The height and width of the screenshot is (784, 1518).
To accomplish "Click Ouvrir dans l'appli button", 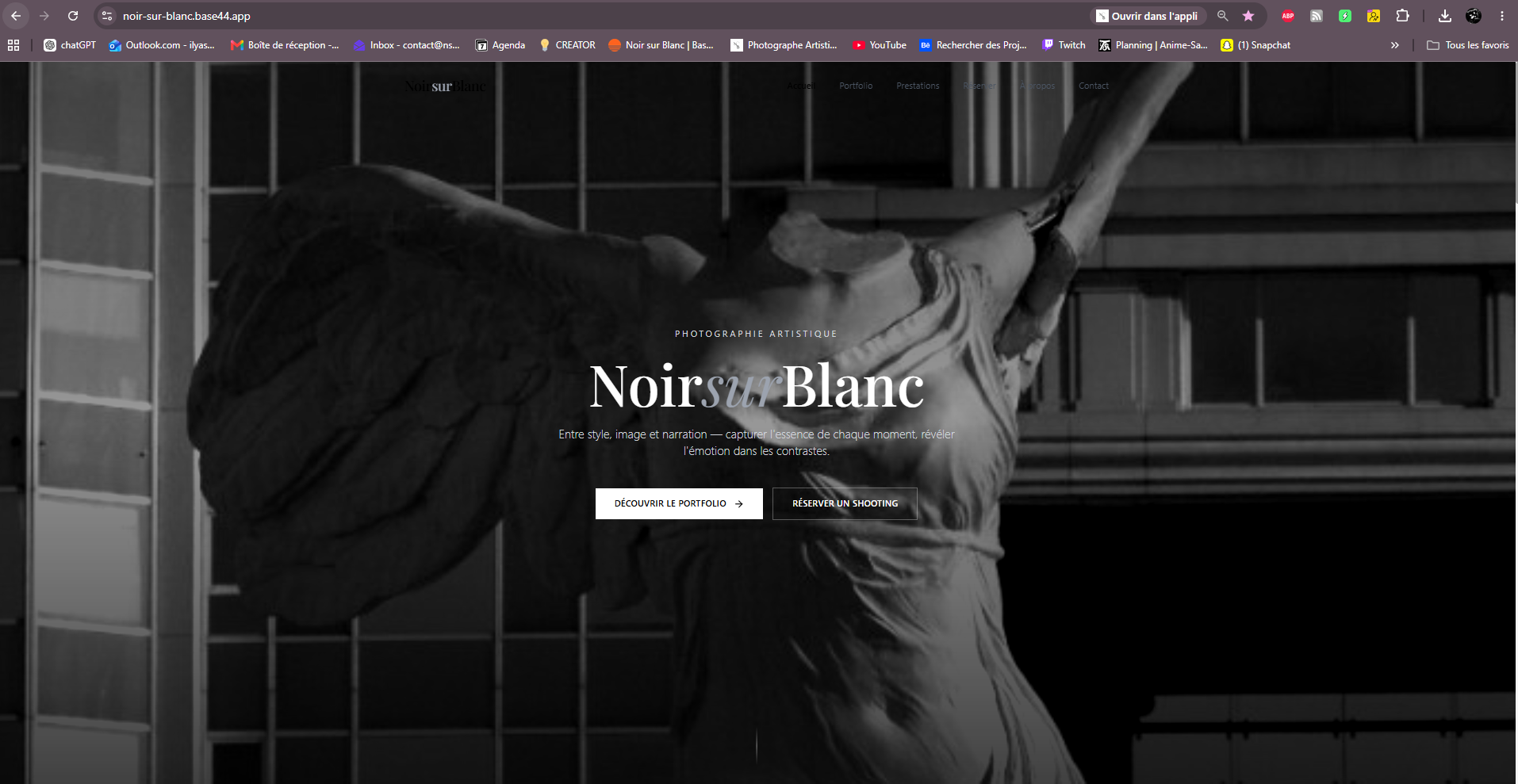I will [1148, 16].
